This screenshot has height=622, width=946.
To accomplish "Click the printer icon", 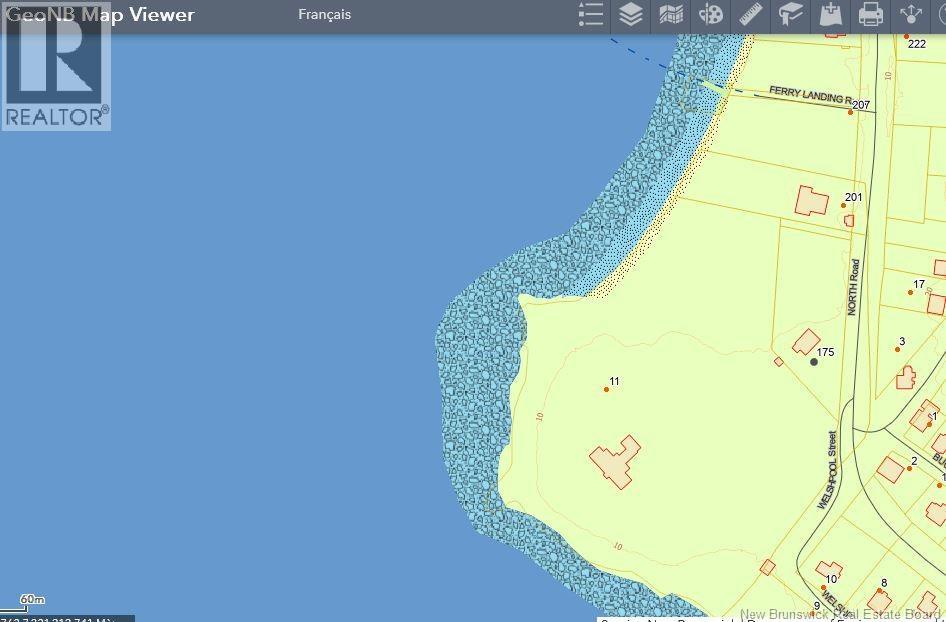I will point(871,15).
